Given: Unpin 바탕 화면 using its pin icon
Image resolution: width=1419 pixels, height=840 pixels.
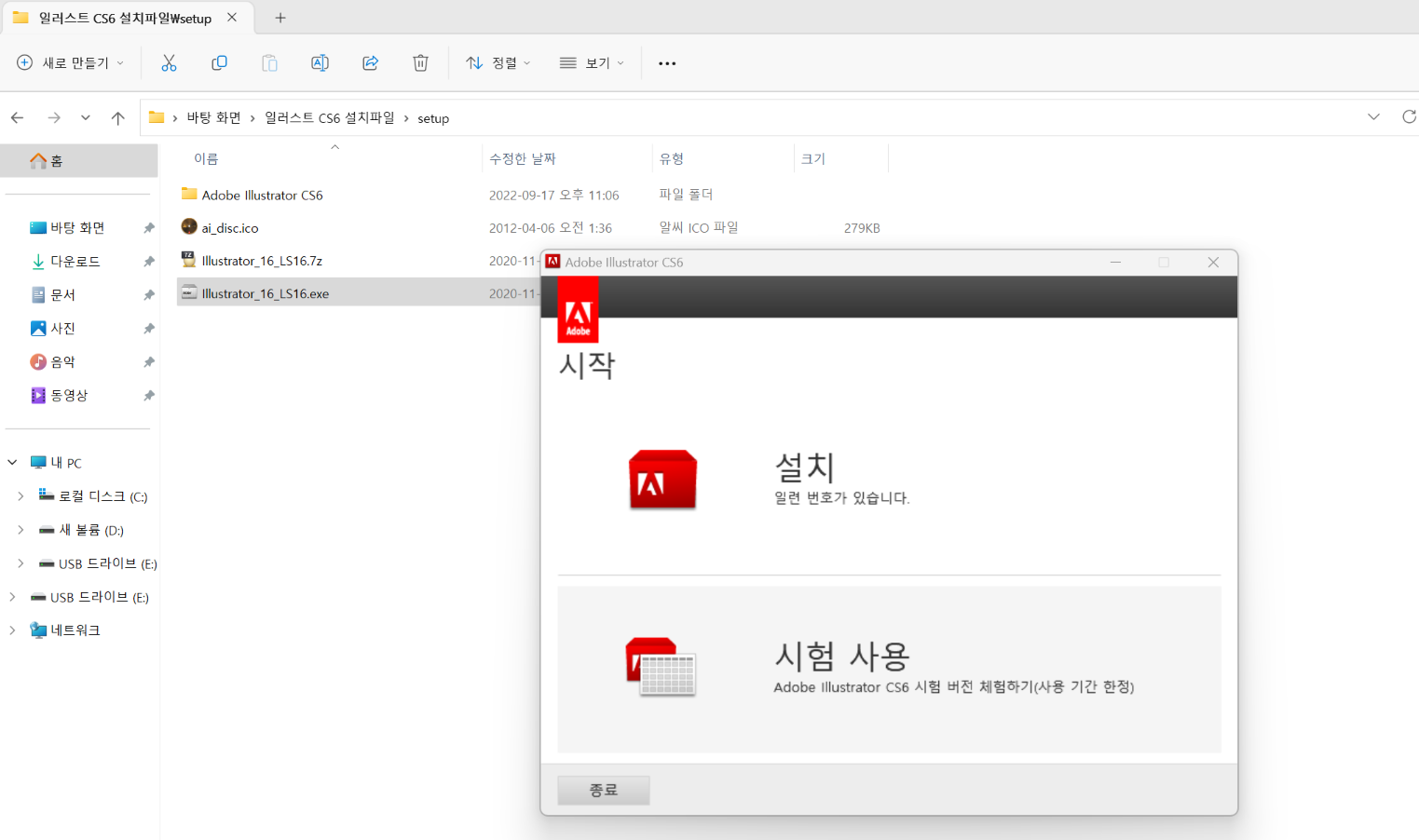Looking at the screenshot, I should click(148, 228).
